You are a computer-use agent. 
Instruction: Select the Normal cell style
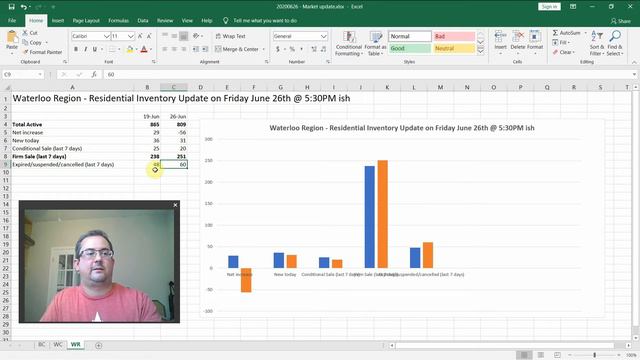click(410, 36)
